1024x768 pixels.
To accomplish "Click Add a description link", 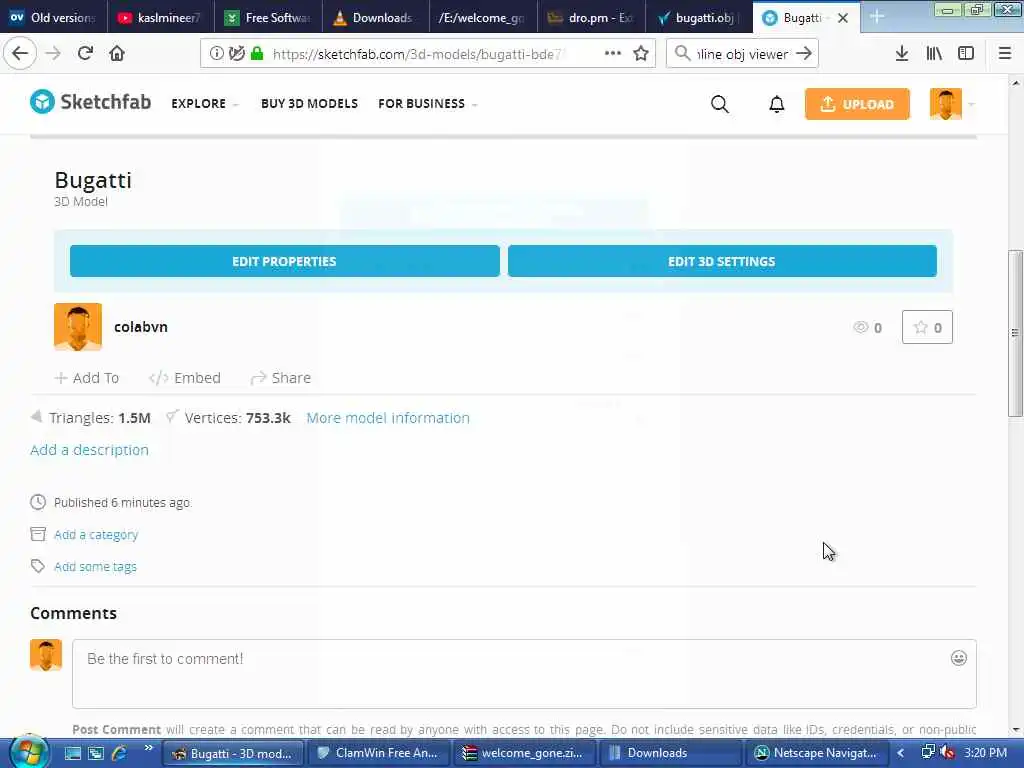I will coord(89,450).
